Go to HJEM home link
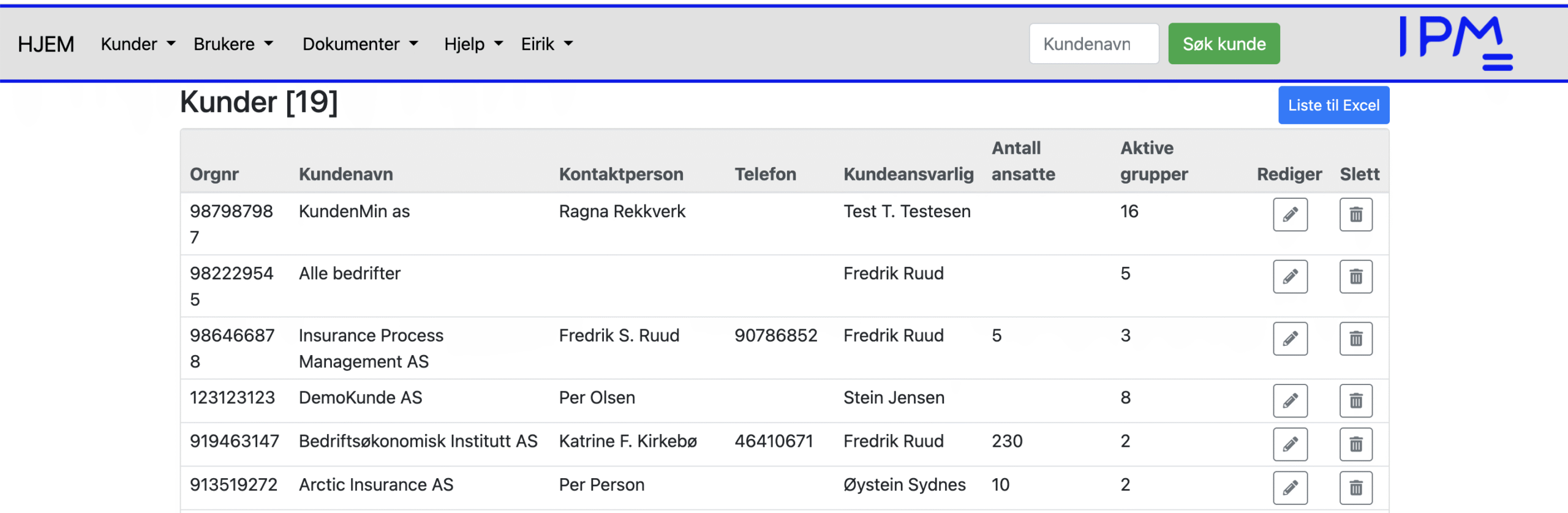The height and width of the screenshot is (513, 1568). [x=46, y=44]
